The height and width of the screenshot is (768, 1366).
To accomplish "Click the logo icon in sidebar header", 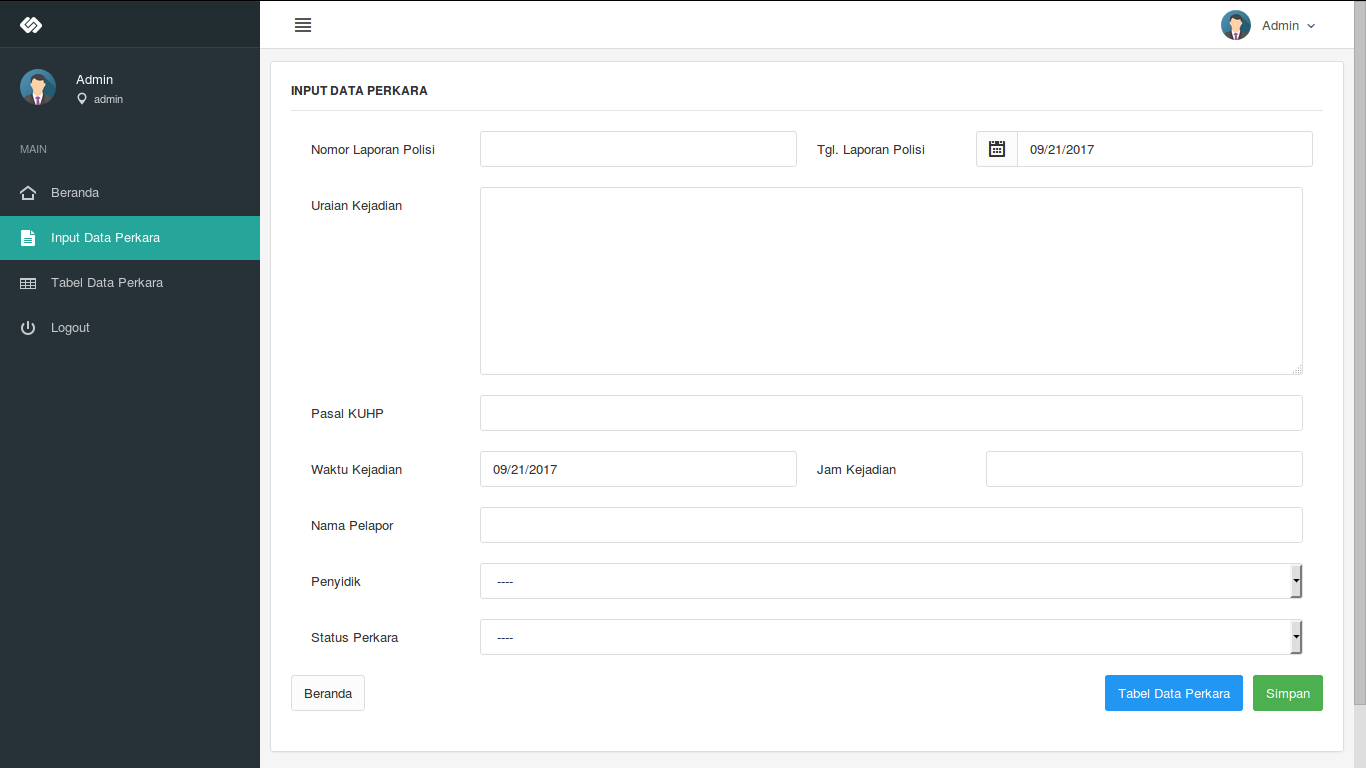I will [x=31, y=25].
